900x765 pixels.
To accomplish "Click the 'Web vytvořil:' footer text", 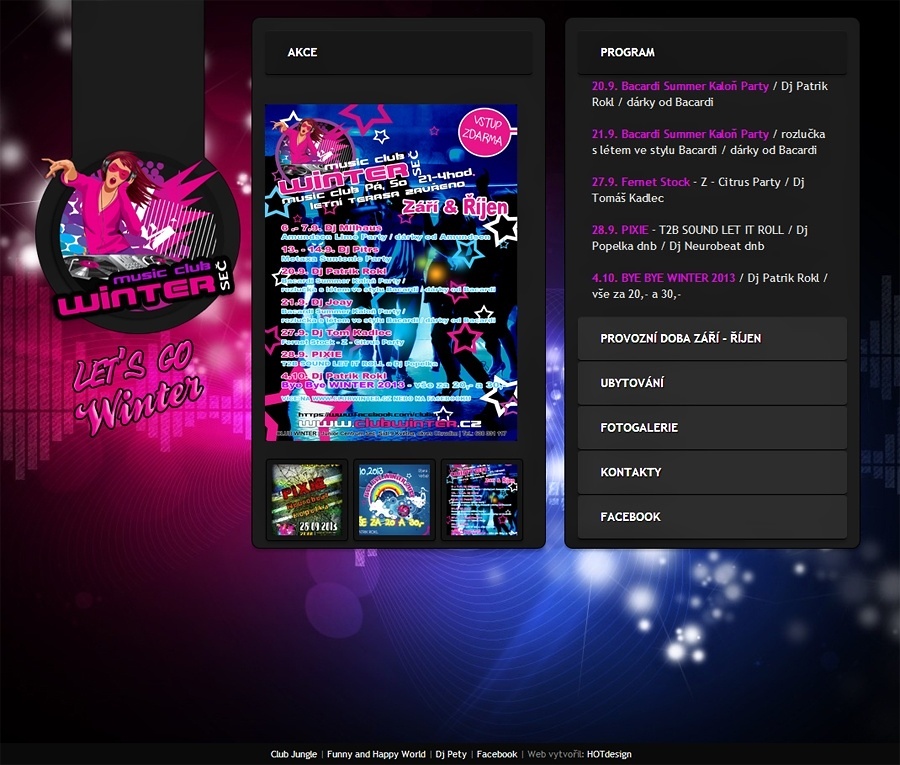I will 555,754.
